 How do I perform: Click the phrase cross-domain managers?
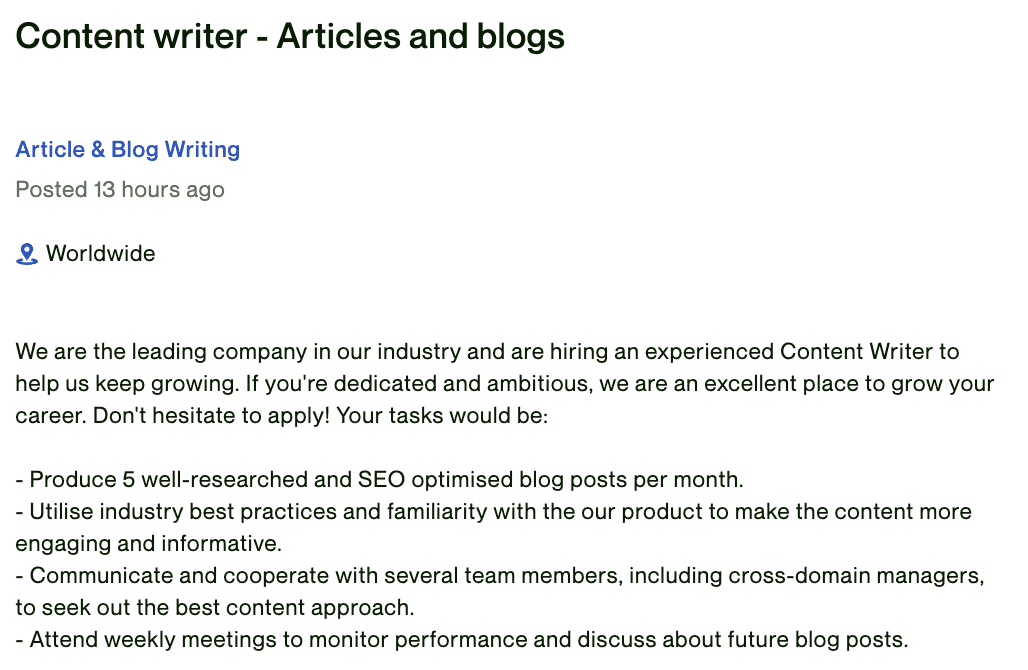856,576
